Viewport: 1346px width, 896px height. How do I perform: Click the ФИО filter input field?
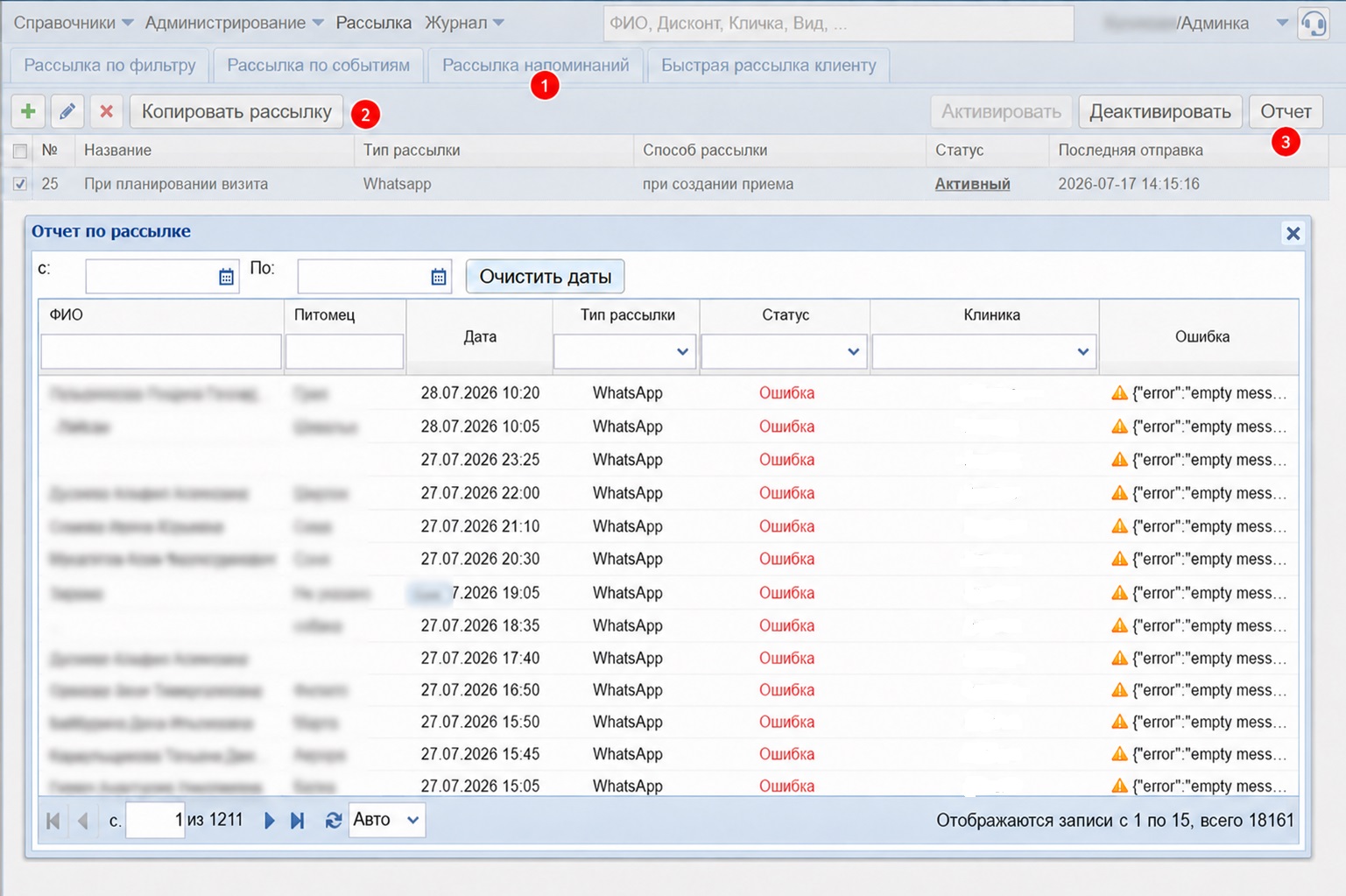[x=161, y=351]
